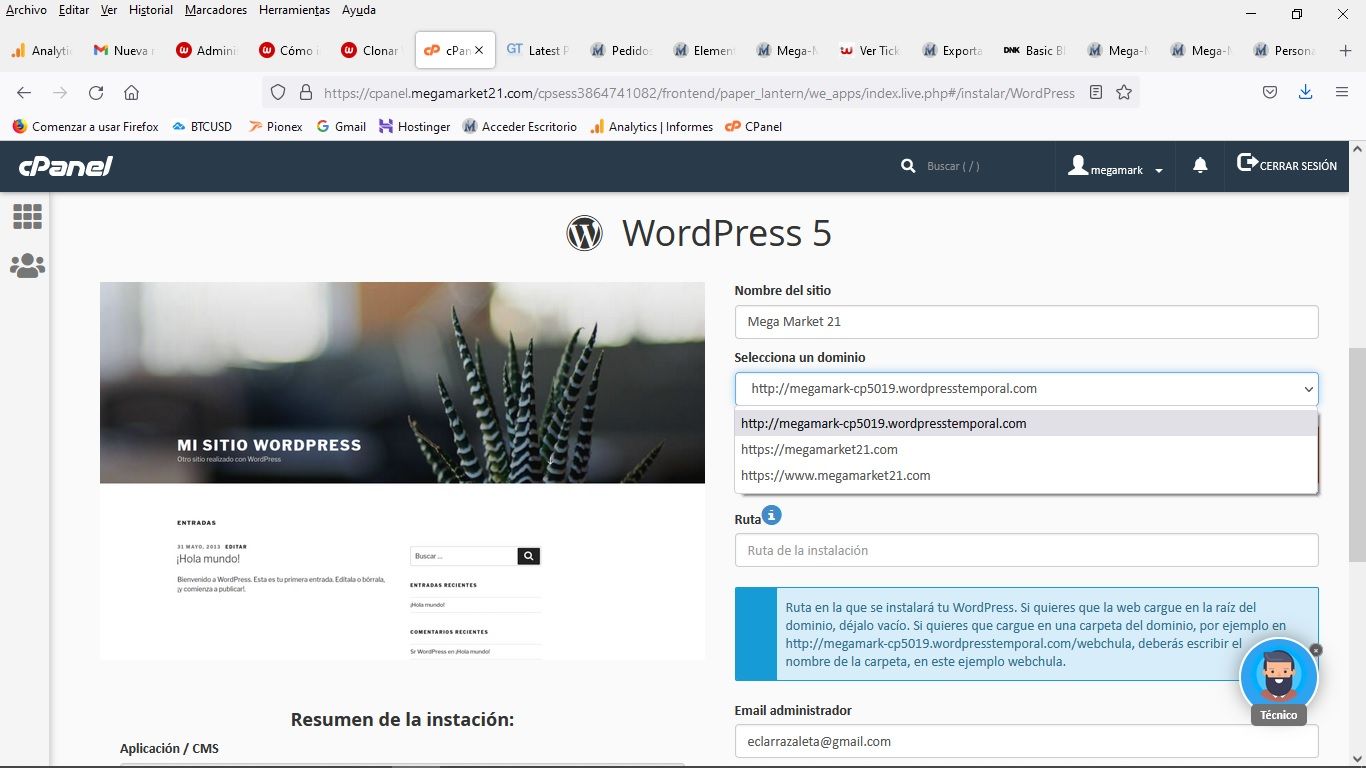Click the shield tracking protection icon
The height and width of the screenshot is (768, 1366).
[279, 92]
